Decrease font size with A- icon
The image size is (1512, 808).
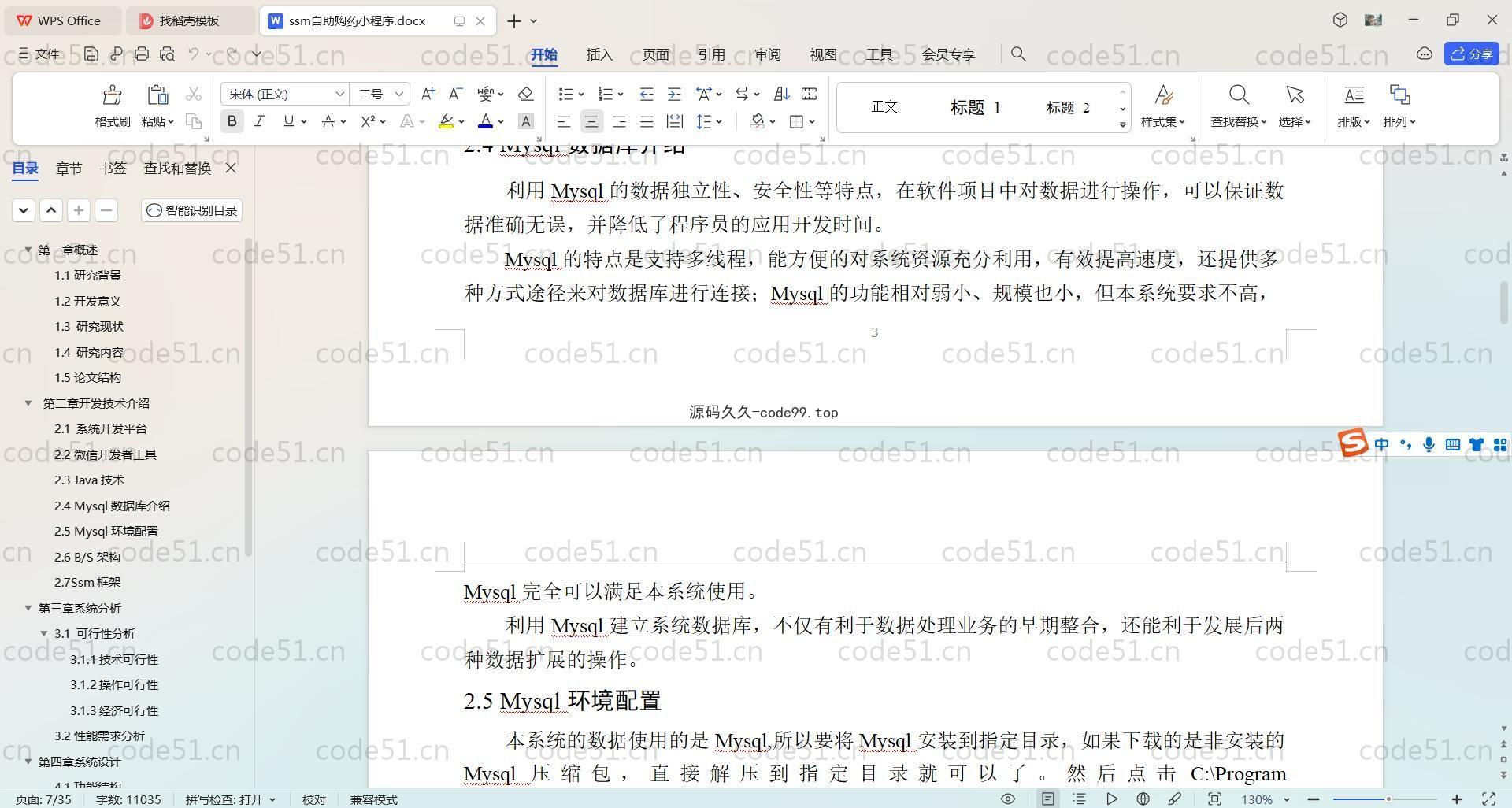pos(455,94)
